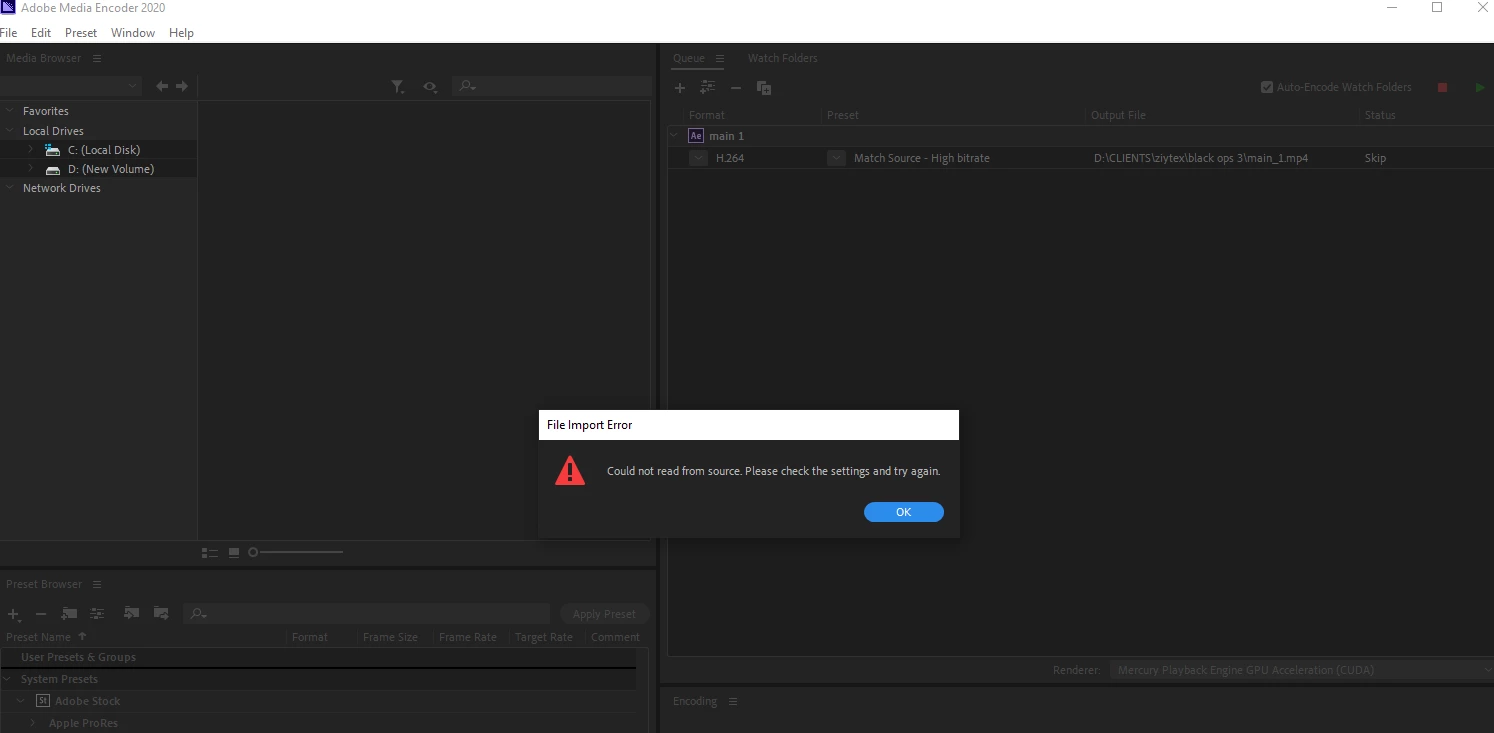Create new preset group folder icon
This screenshot has height=733, width=1494.
pyautogui.click(x=69, y=613)
